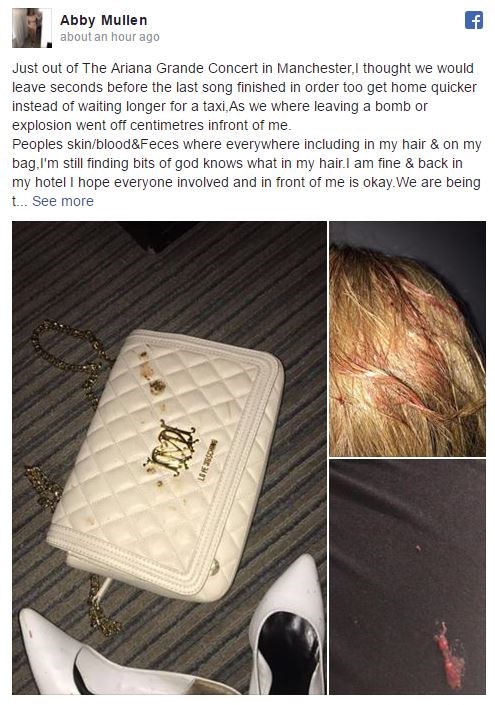Click the post text about the concert
This screenshot has width=495, height=705.
[x=246, y=134]
